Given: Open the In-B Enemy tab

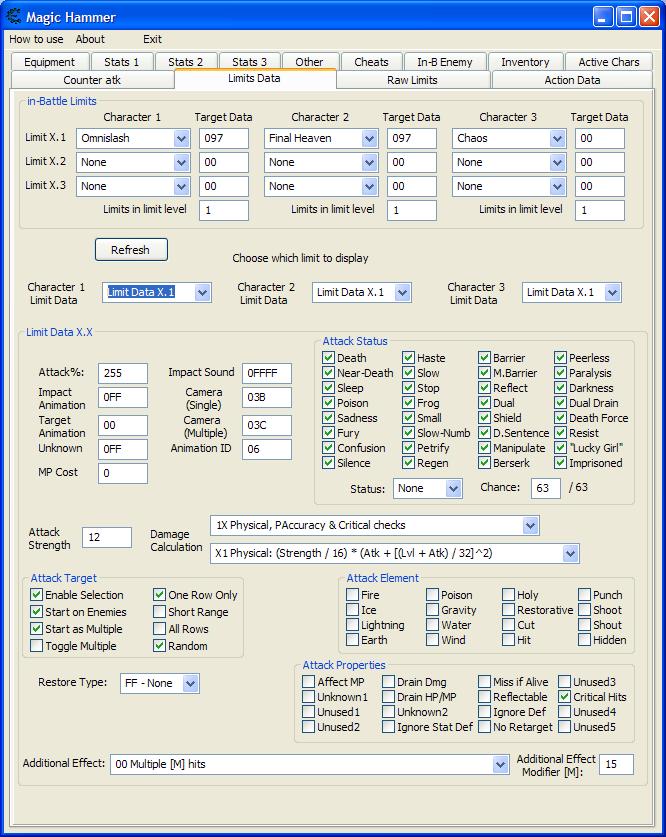Looking at the screenshot, I should point(445,62).
